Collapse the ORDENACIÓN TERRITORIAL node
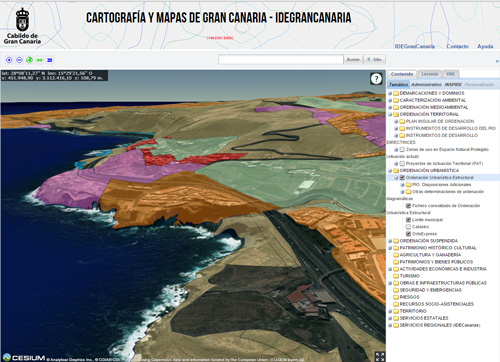The image size is (500, 362). tap(390, 114)
